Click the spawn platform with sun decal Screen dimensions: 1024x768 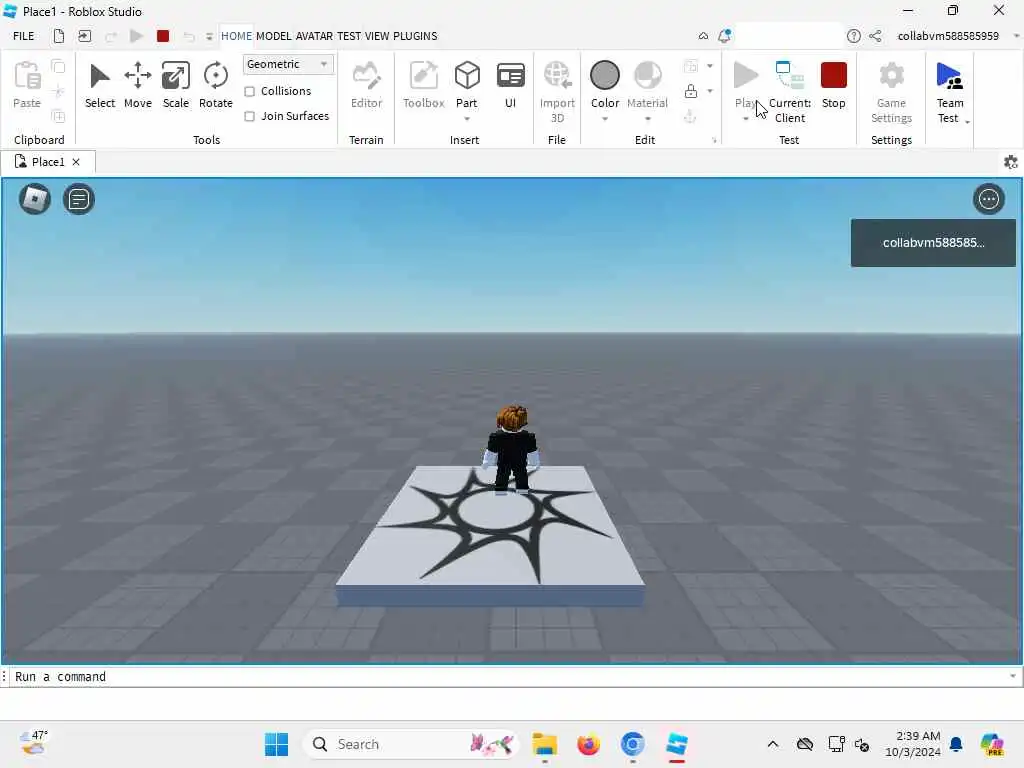(x=490, y=536)
